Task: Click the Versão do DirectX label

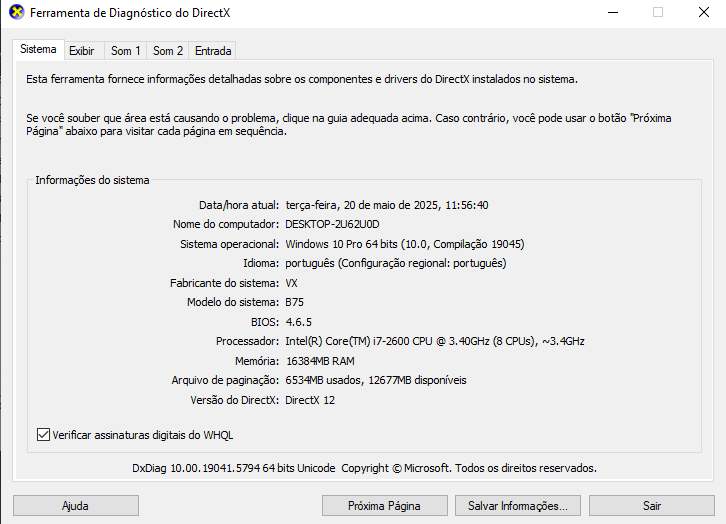Action: 235,400
